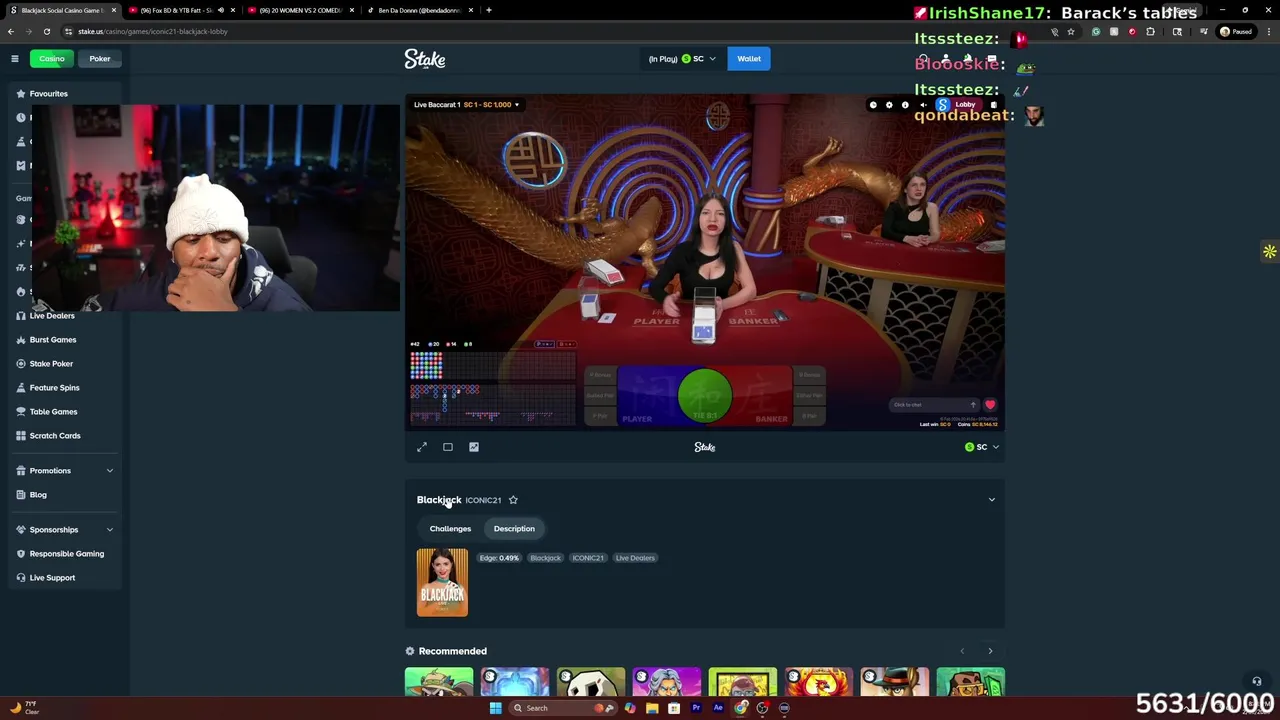Open the Favourites star in sidebar
Viewport: 1280px width, 720px height.
click(20, 94)
